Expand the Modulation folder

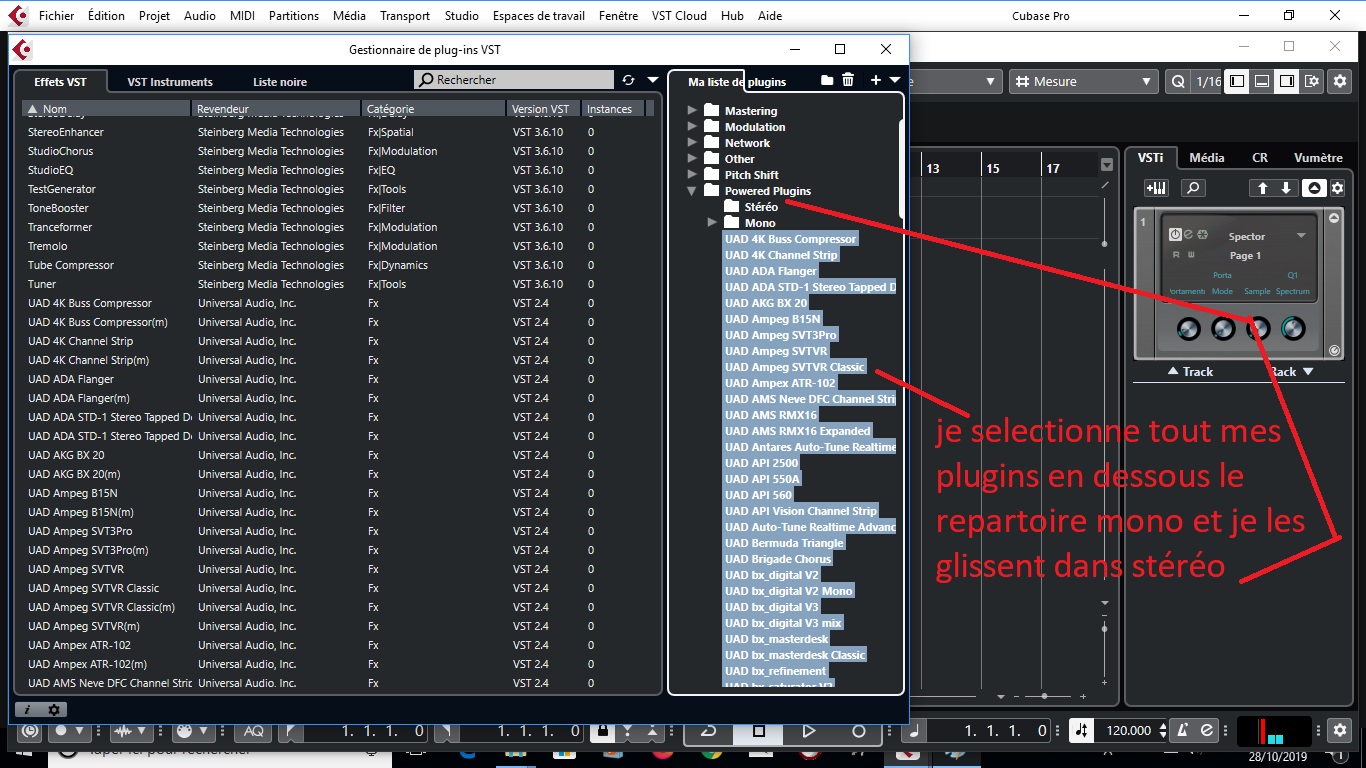(692, 127)
